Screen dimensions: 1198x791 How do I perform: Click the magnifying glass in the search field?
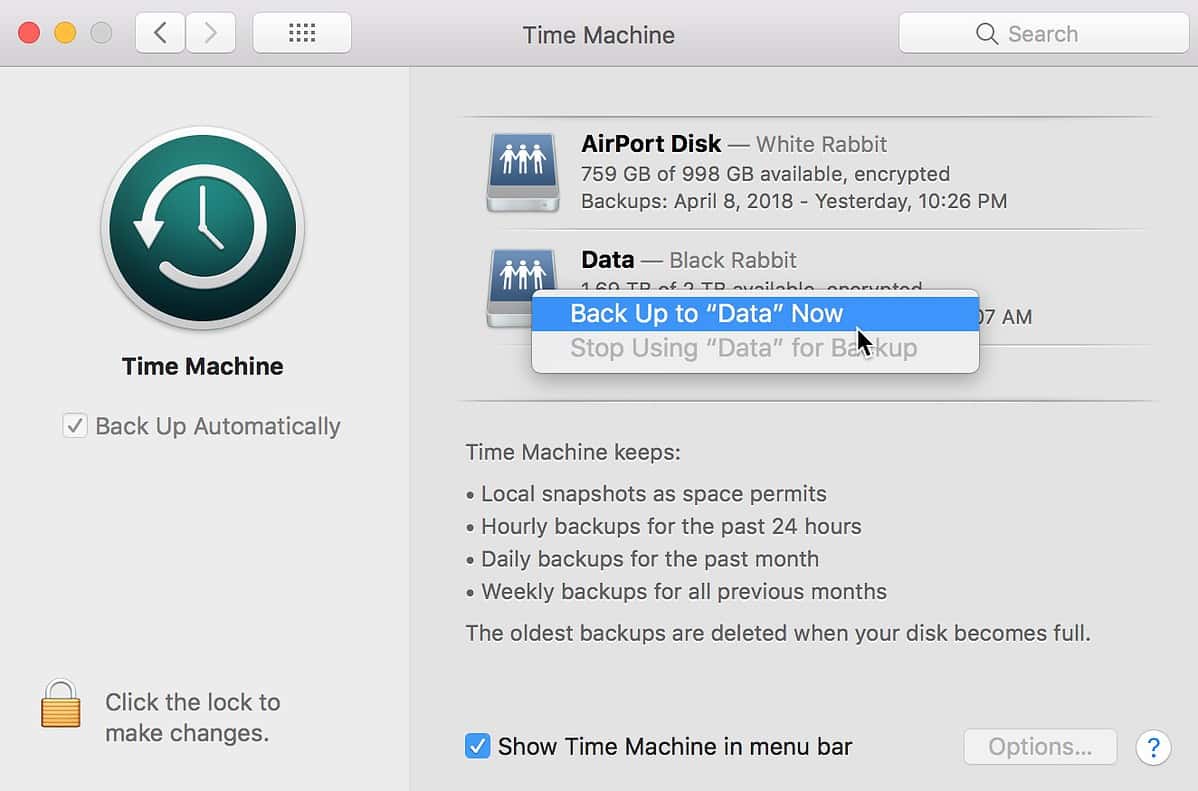pyautogui.click(x=986, y=33)
